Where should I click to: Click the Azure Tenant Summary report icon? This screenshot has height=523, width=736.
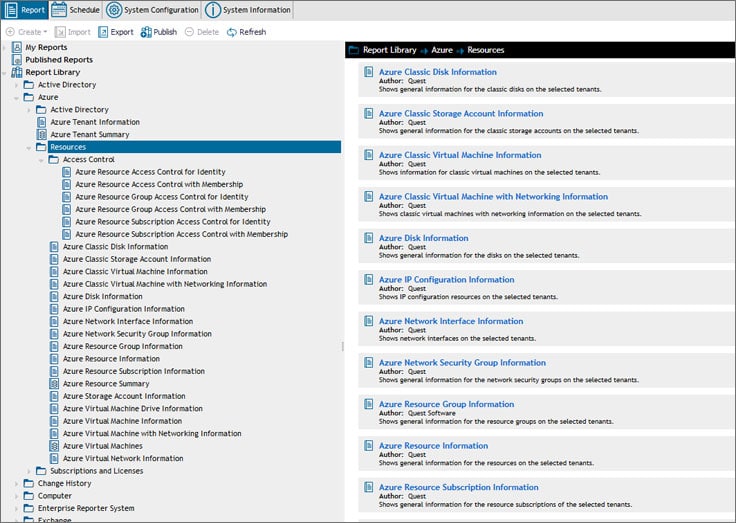[41, 134]
